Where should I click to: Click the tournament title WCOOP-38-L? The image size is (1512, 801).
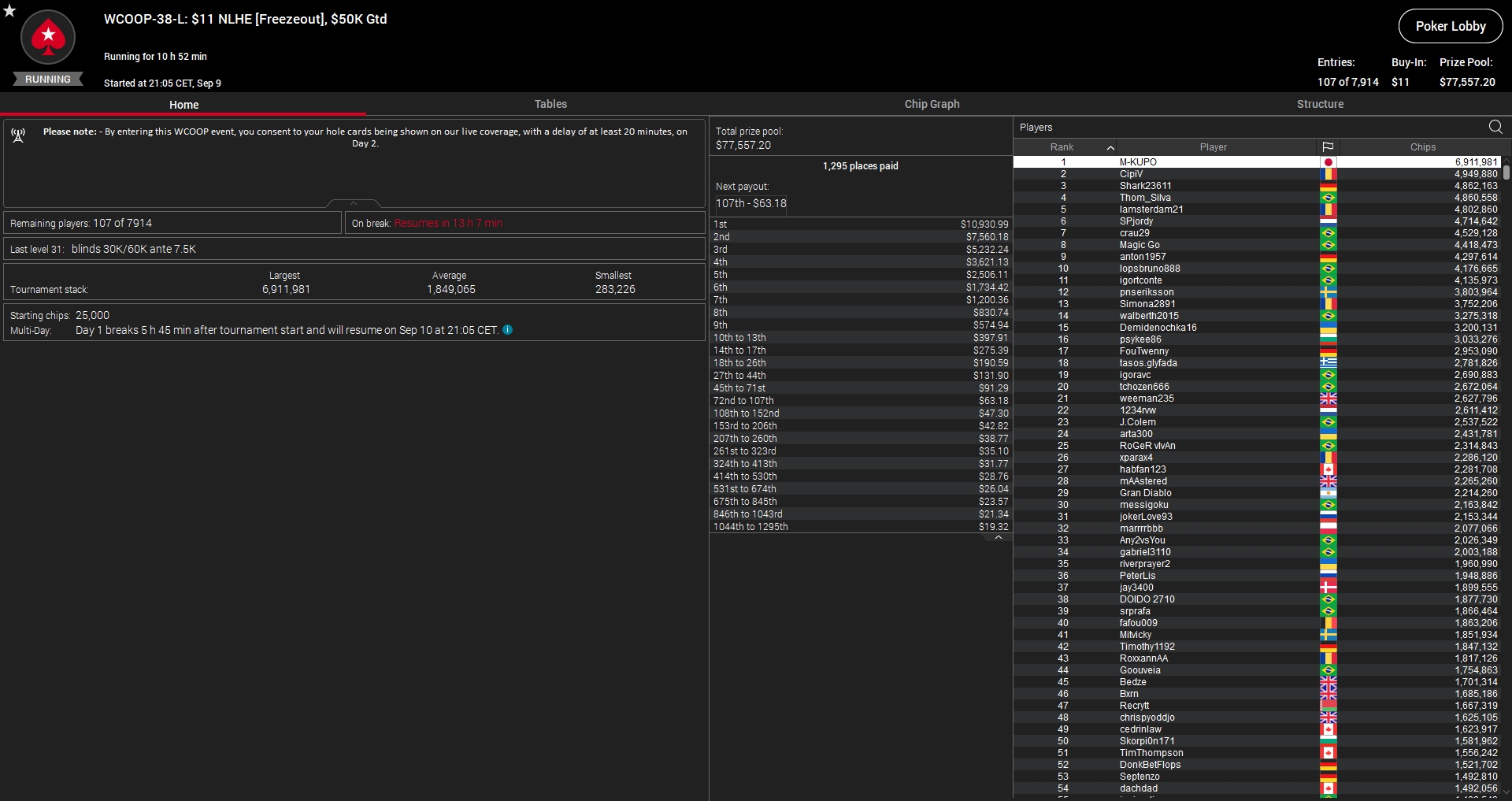245,19
